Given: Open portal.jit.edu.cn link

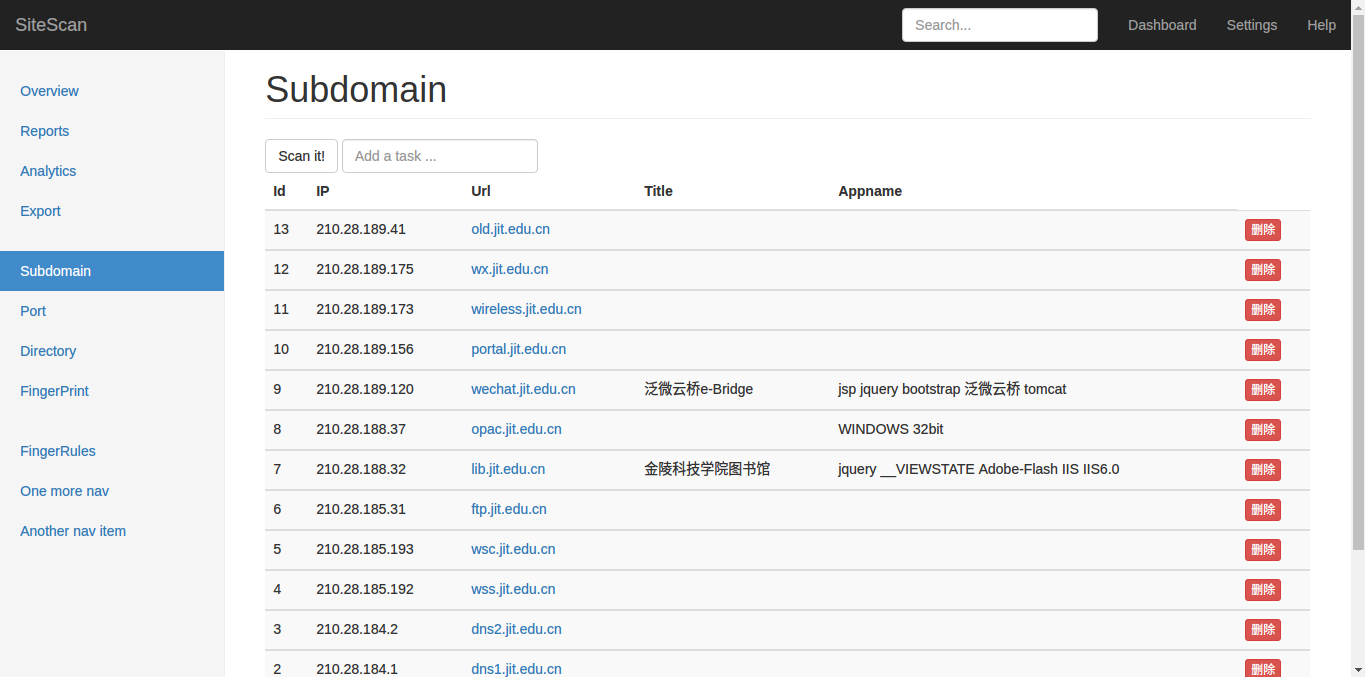Looking at the screenshot, I should [x=518, y=349].
